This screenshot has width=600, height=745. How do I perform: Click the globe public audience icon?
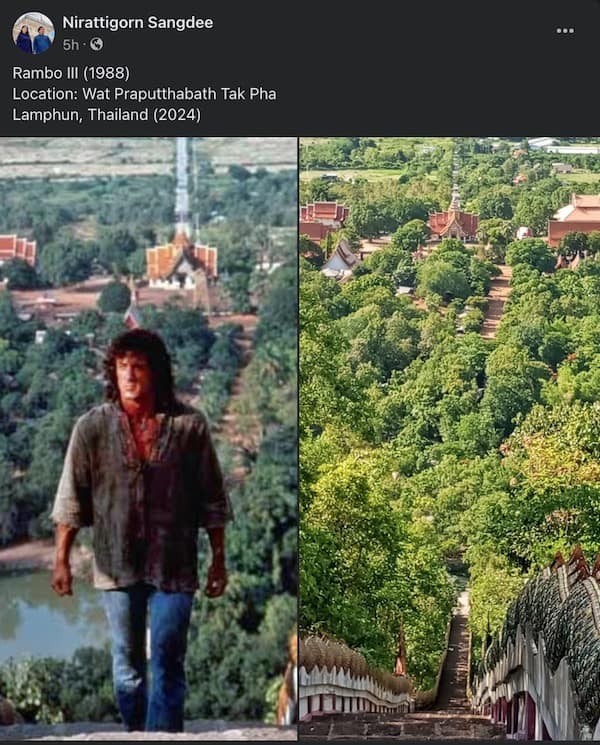96,44
